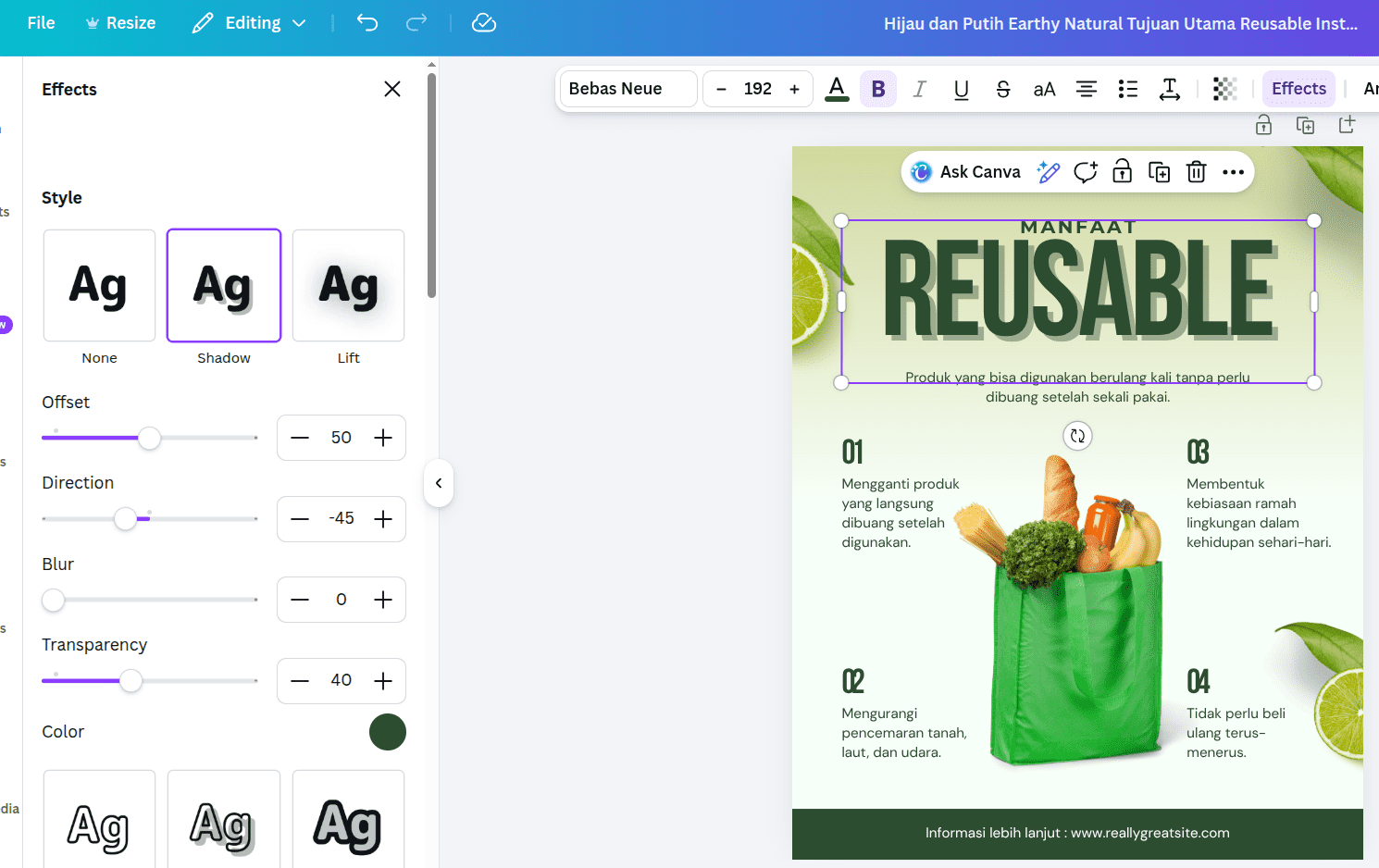
Task: Toggle bold formatting on the text
Action: pyautogui.click(x=878, y=89)
